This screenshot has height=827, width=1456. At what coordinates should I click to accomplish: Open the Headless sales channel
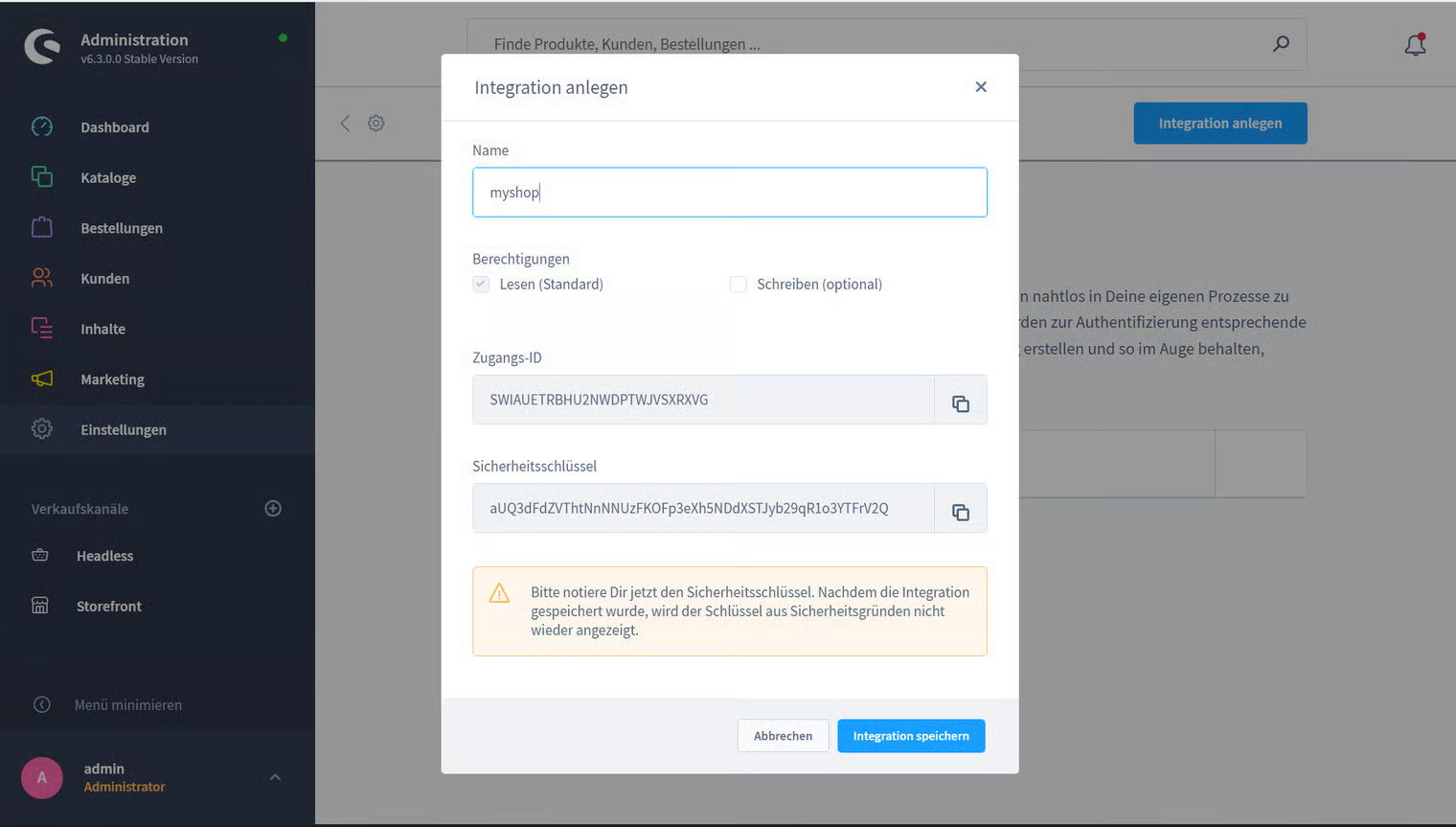coord(104,556)
